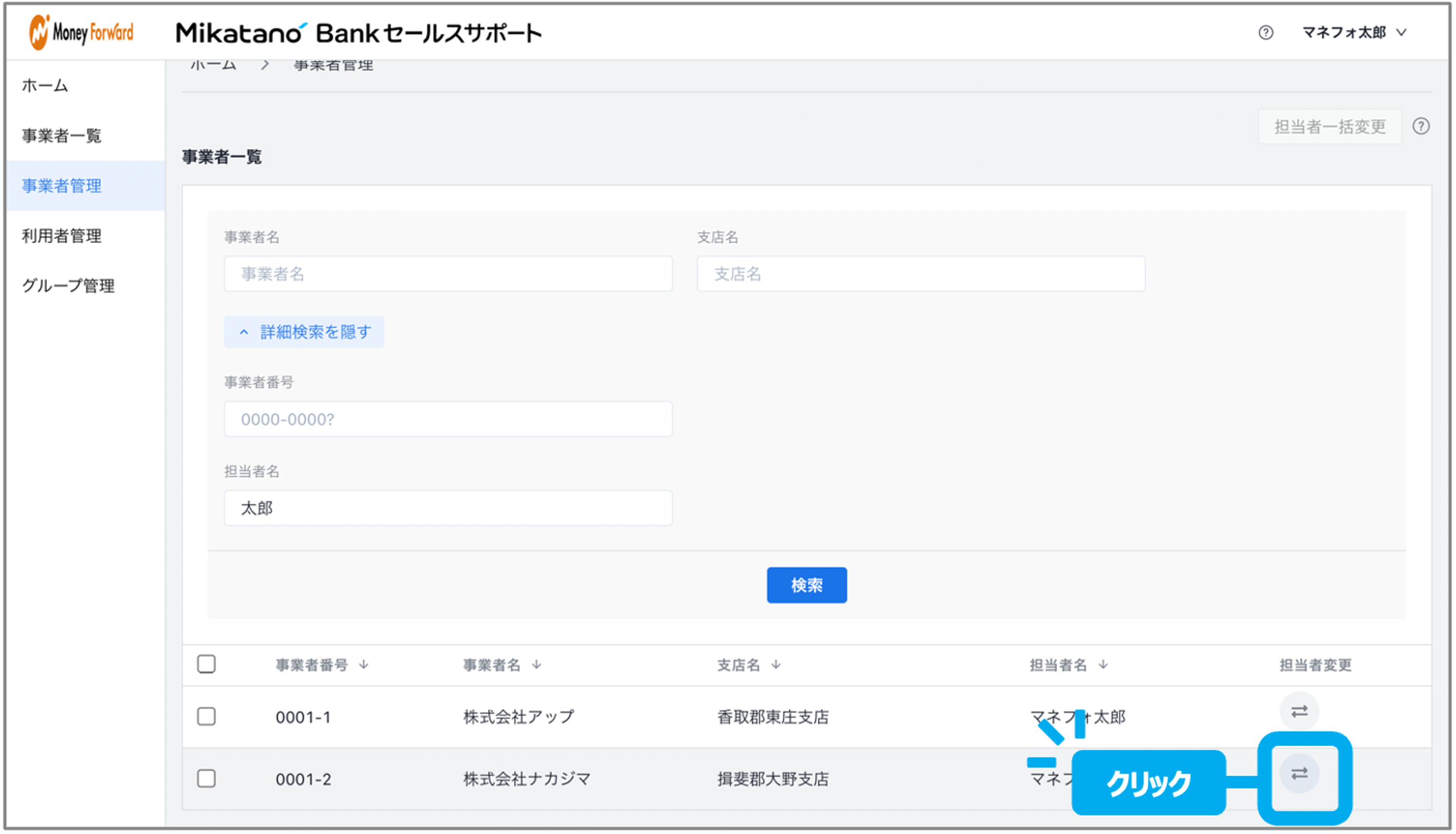Image resolution: width=1456 pixels, height=834 pixels.
Task: Click the 担当者一括変更 button
Action: (x=1329, y=127)
